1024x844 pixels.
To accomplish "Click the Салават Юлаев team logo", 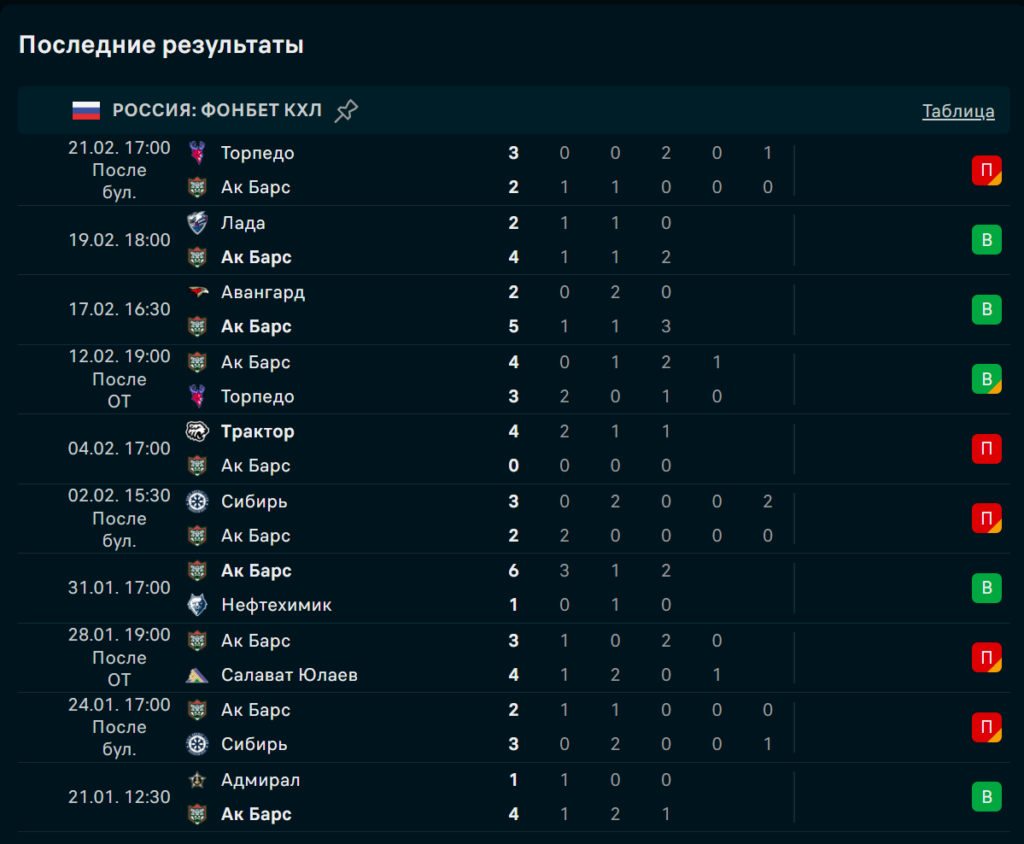I will click(197, 675).
